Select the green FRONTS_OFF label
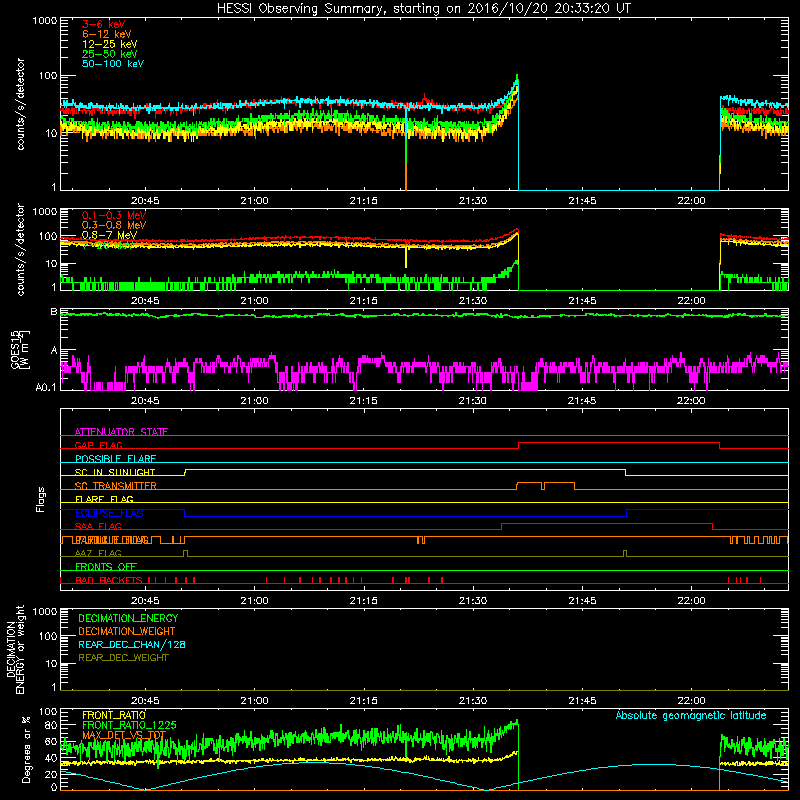The height and width of the screenshot is (800, 800). pyautogui.click(x=106, y=566)
